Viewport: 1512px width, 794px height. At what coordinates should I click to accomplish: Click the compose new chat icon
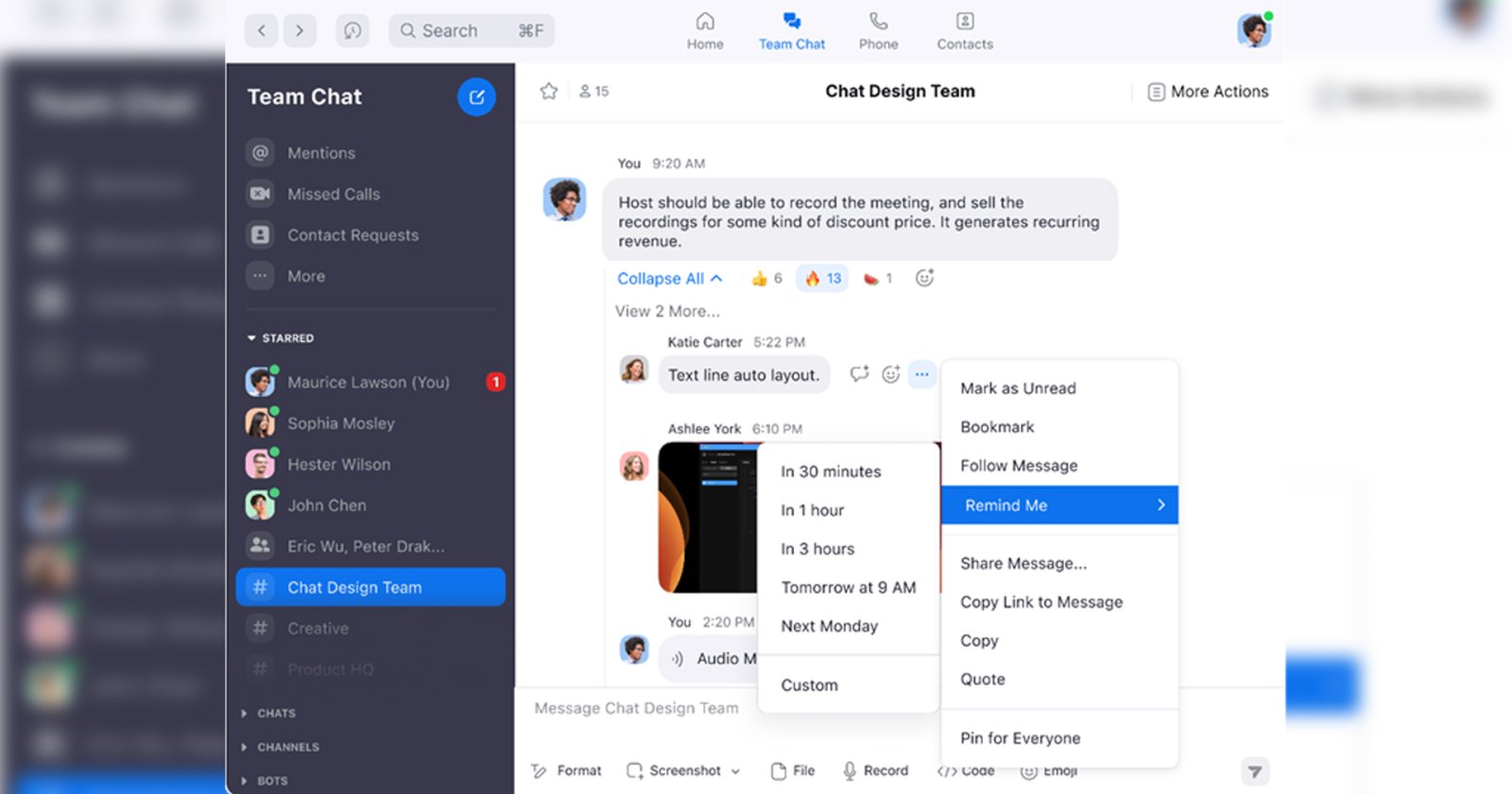476,96
